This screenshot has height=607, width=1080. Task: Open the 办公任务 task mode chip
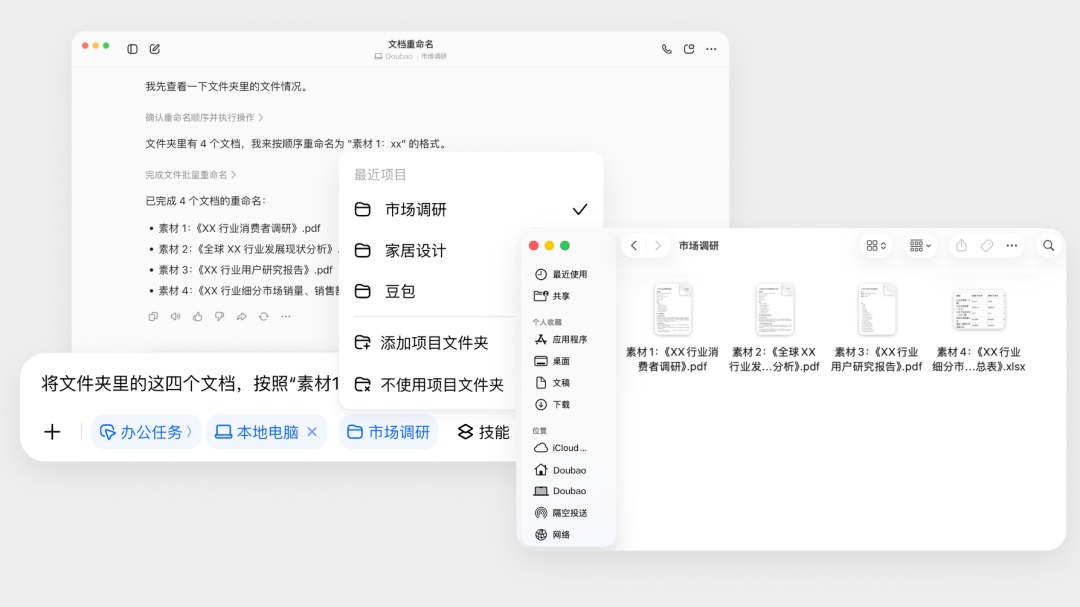(146, 432)
